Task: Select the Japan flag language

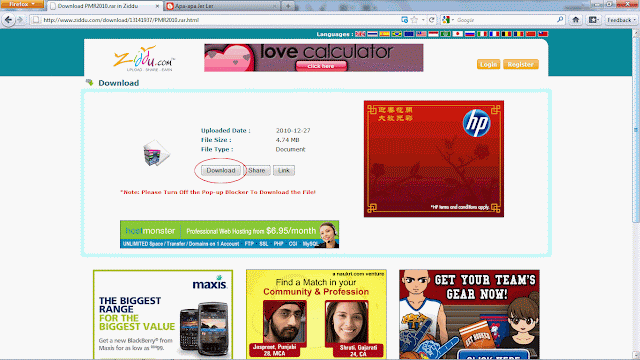Action: 458,34
